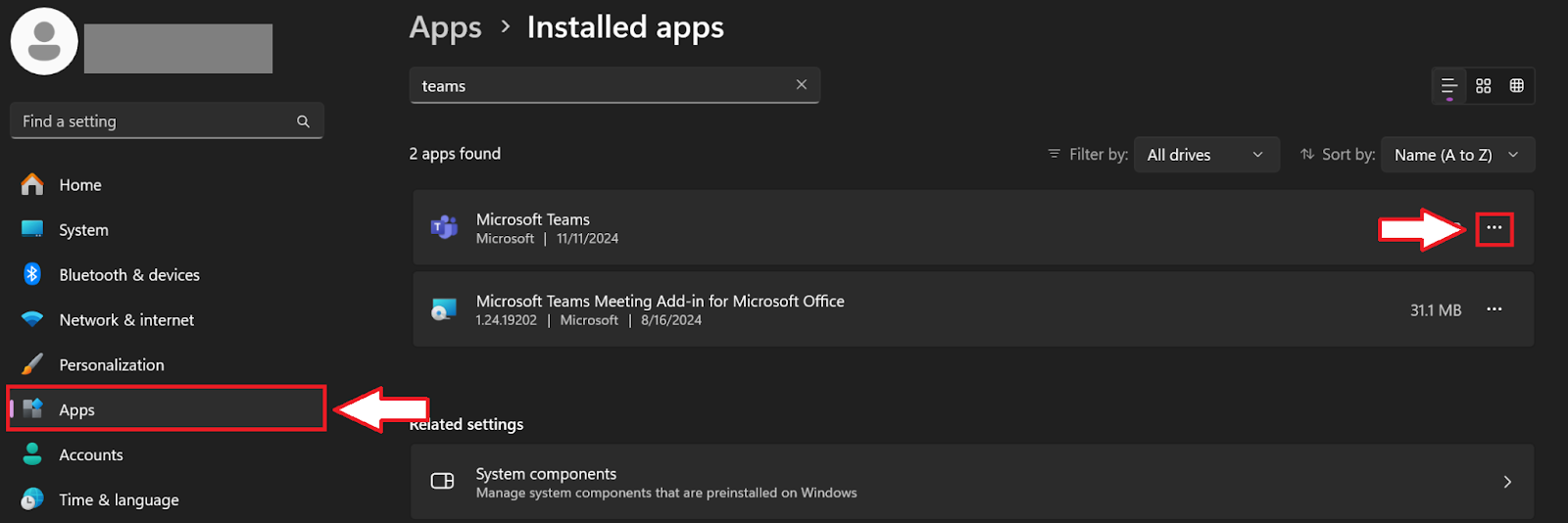The width and height of the screenshot is (1568, 523).
Task: Click the Home house icon
Action: (x=32, y=184)
